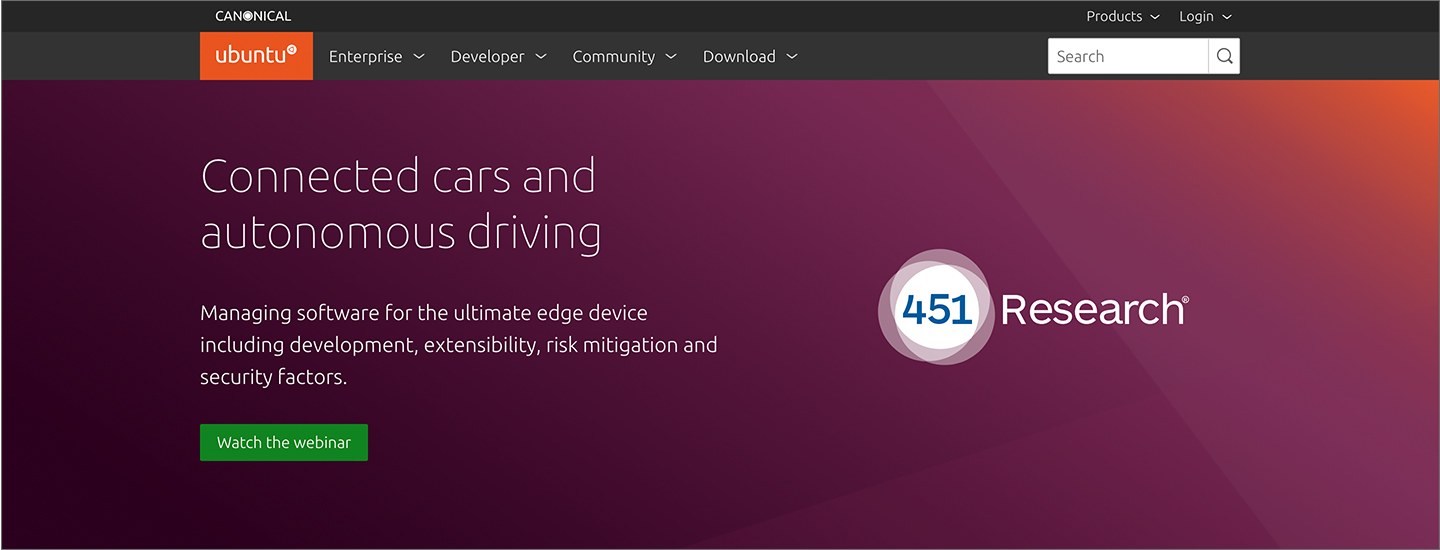Click the Watch the webinar button

[x=284, y=442]
